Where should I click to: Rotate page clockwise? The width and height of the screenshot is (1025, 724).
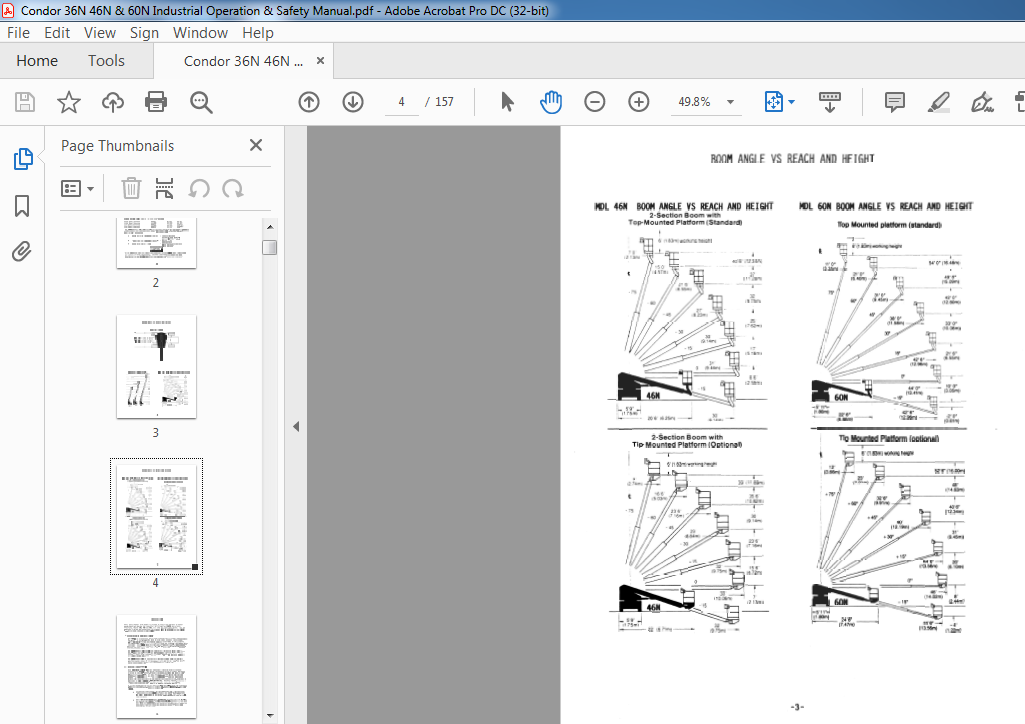[x=233, y=189]
